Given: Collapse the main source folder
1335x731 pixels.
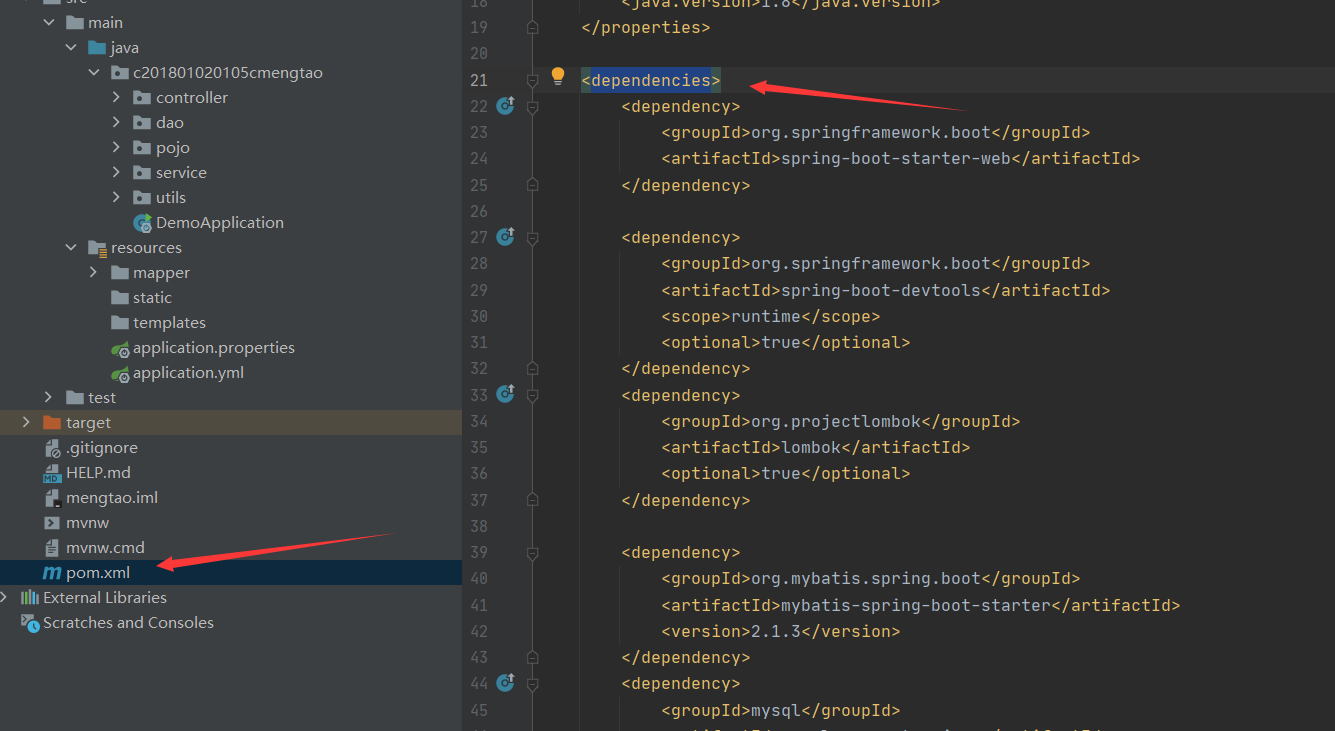Looking at the screenshot, I should point(48,21).
